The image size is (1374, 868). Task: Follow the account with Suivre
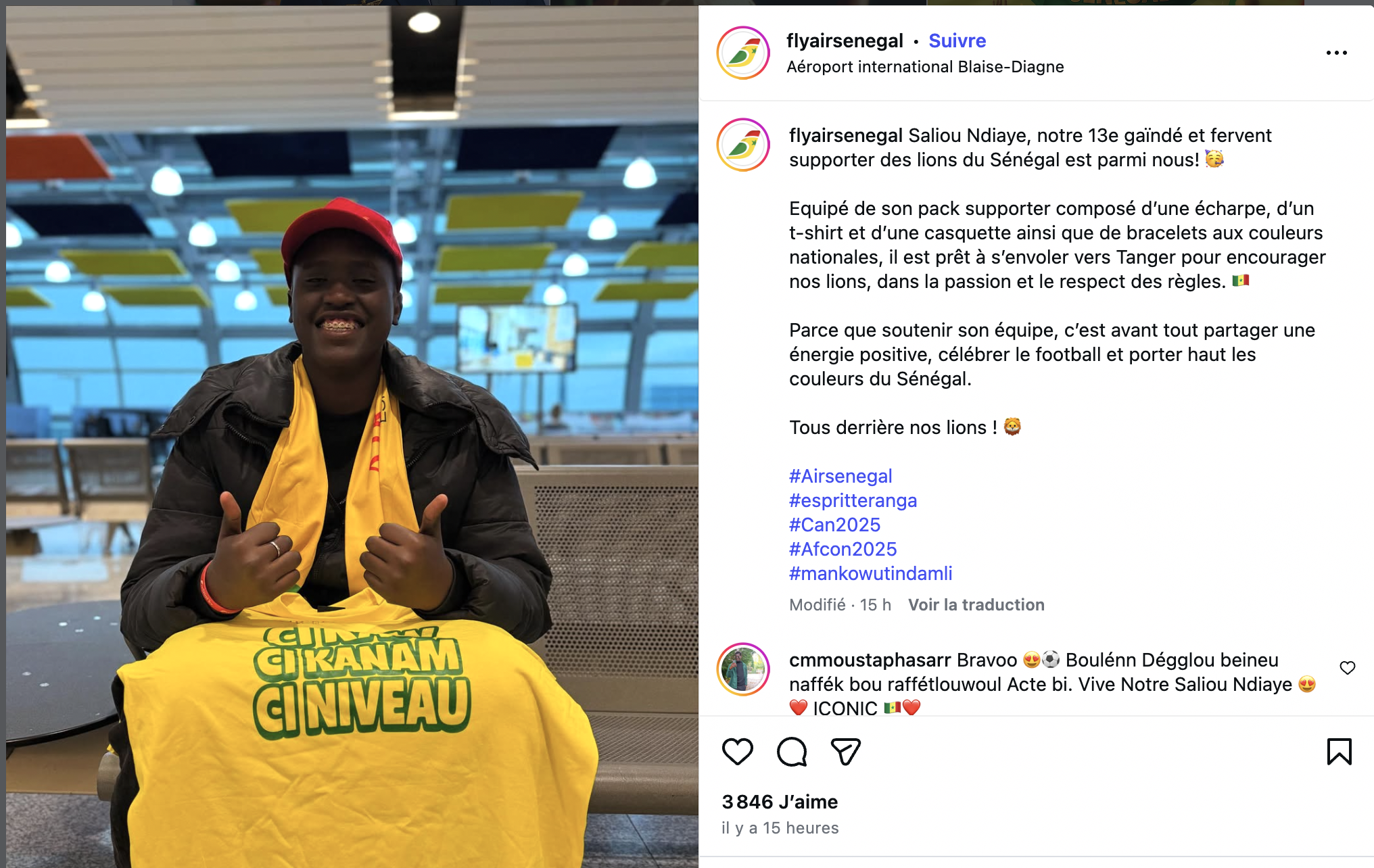pyautogui.click(x=957, y=41)
